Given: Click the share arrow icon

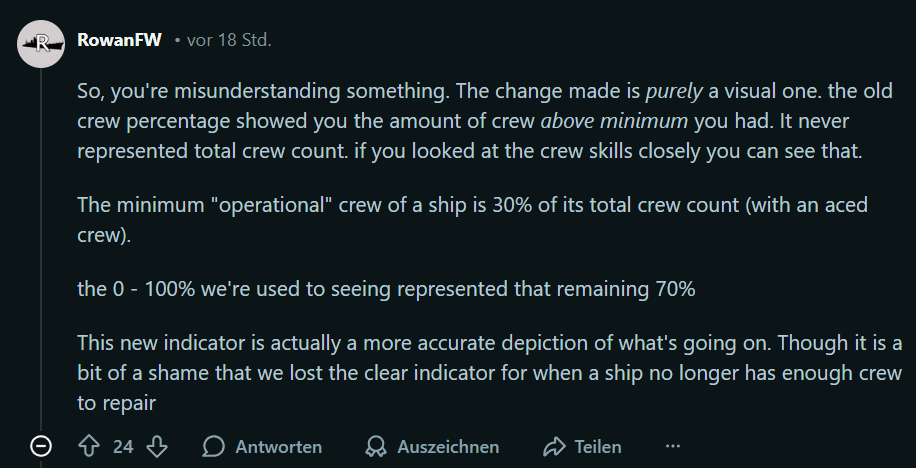Looking at the screenshot, I should [553, 446].
